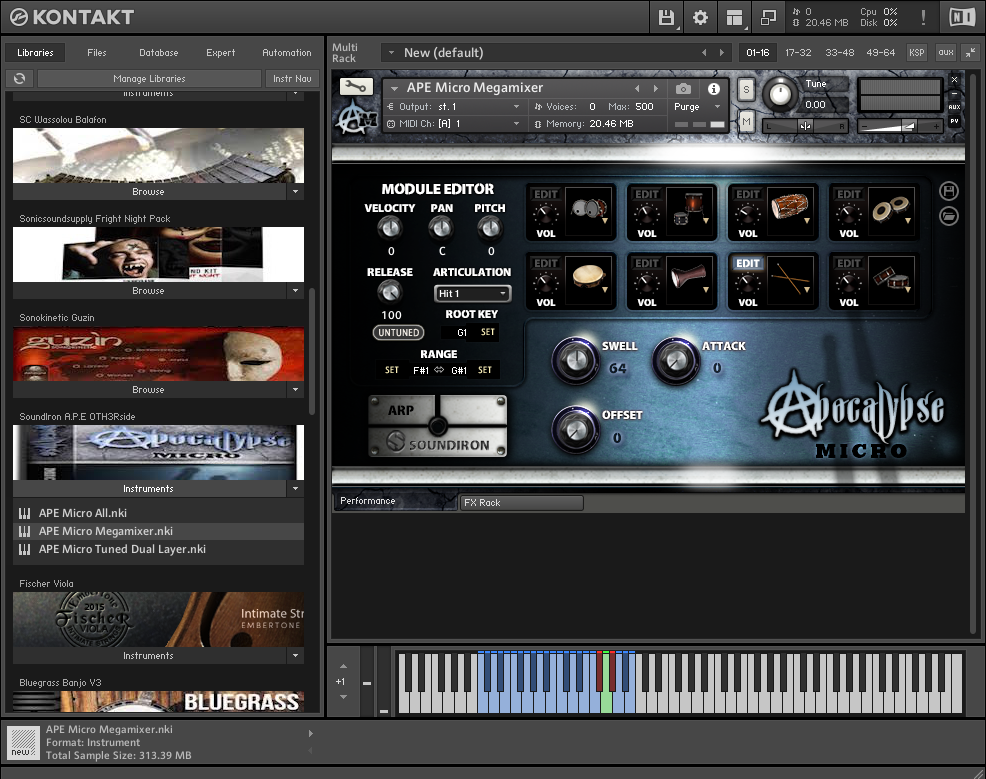Click the exclamation mark panic icon
Image resolution: width=986 pixels, height=779 pixels.
923,17
